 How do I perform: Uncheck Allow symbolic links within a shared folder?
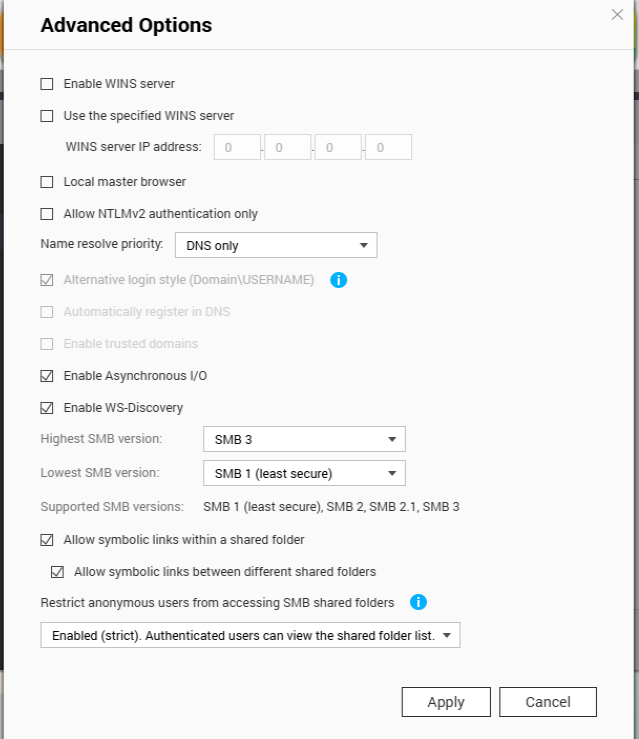[47, 540]
